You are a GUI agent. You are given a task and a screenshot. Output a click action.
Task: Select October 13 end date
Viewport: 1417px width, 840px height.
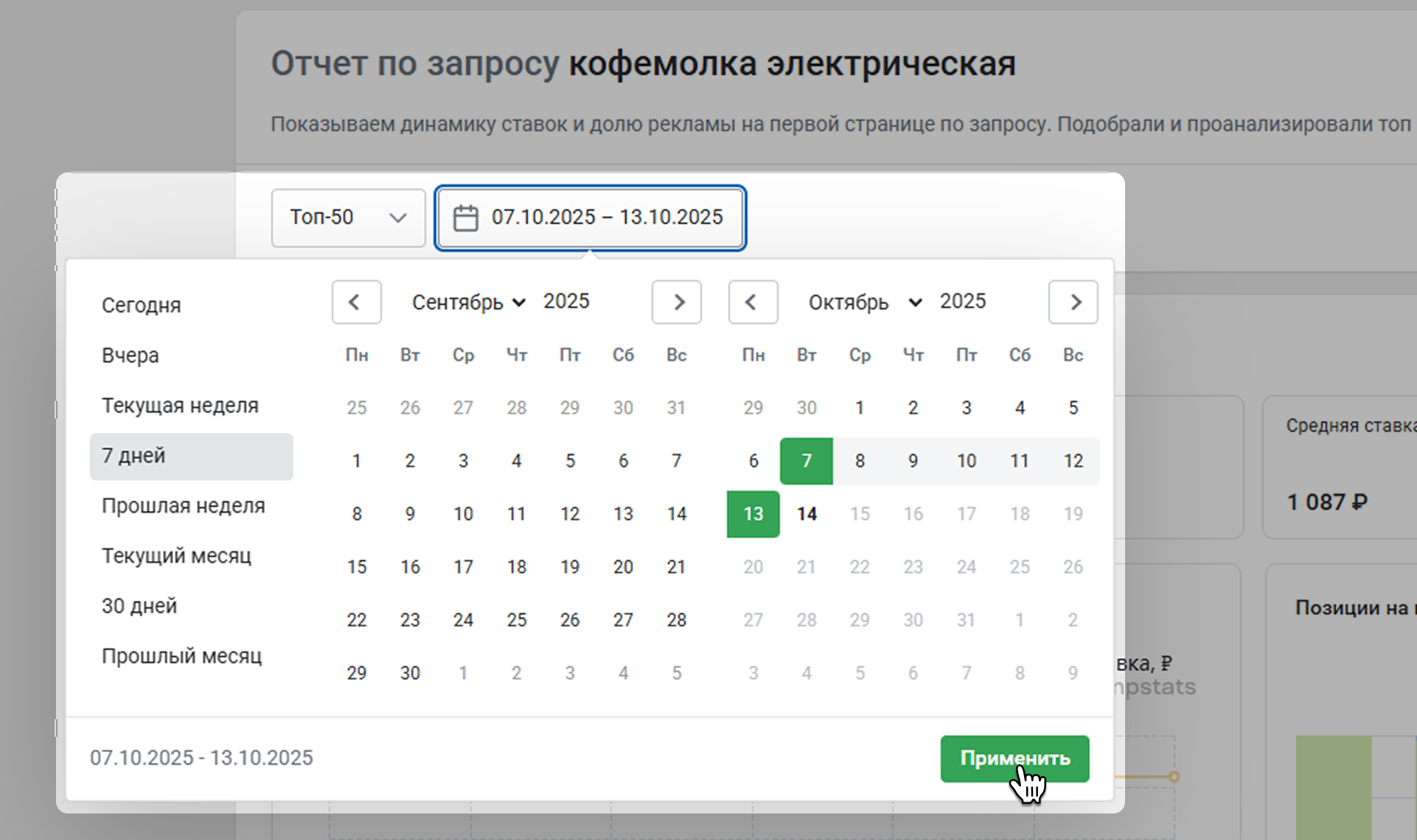(x=753, y=514)
